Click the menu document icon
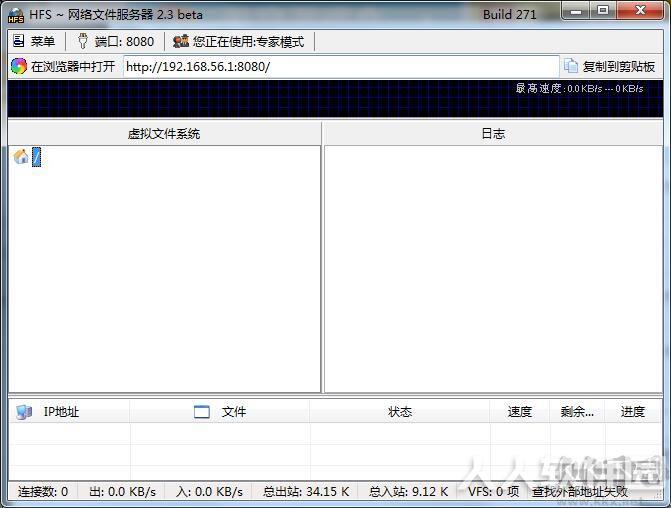The width and height of the screenshot is (671, 508). [x=19, y=41]
